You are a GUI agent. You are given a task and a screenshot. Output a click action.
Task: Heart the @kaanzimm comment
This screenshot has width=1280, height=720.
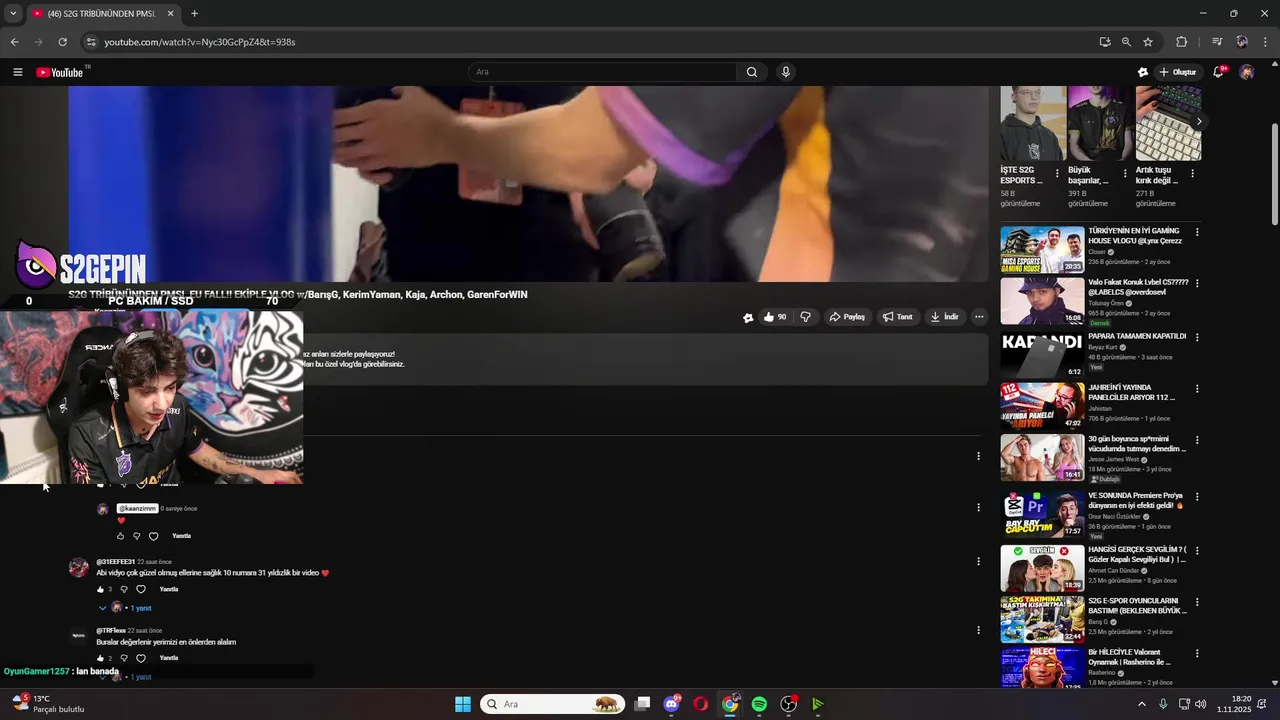(x=153, y=536)
